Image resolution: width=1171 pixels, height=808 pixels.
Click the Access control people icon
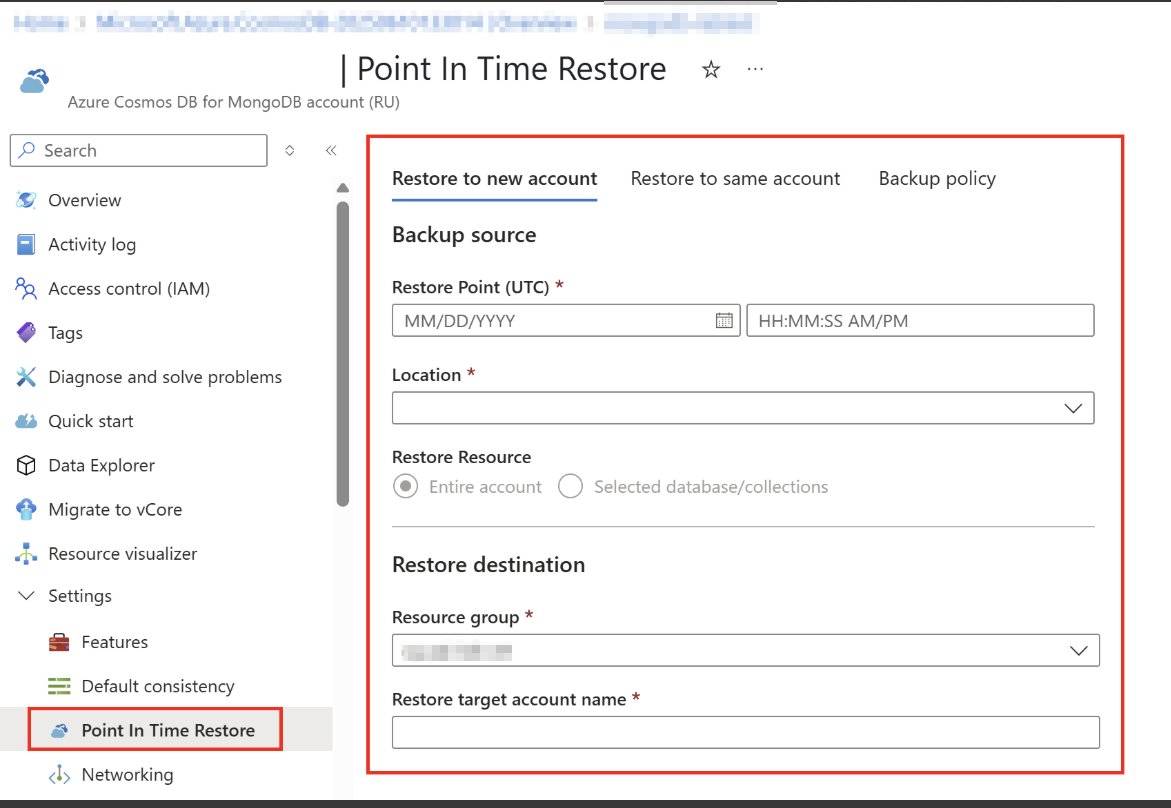[26, 288]
